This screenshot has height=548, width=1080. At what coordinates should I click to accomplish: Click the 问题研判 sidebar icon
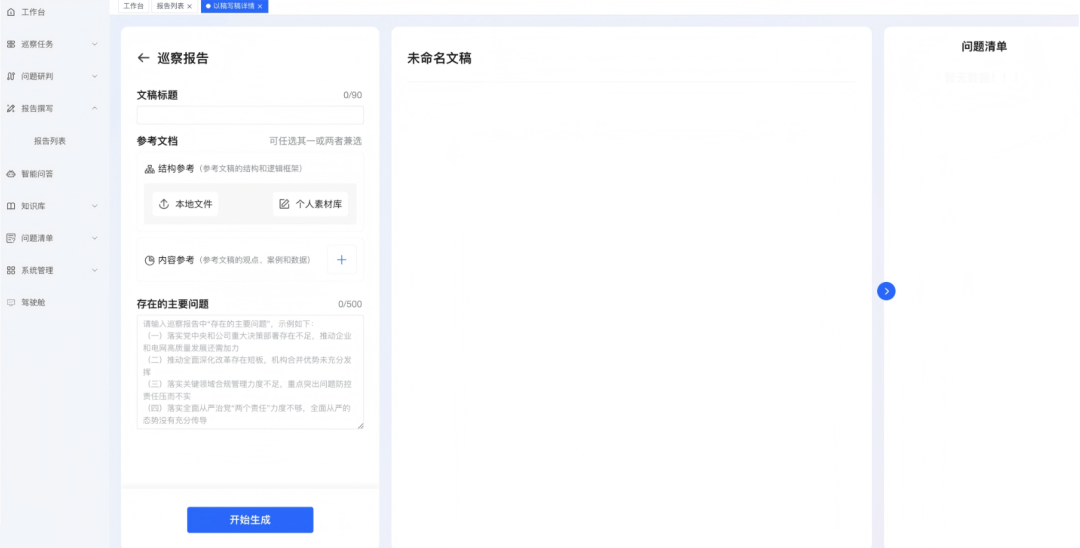(11, 76)
